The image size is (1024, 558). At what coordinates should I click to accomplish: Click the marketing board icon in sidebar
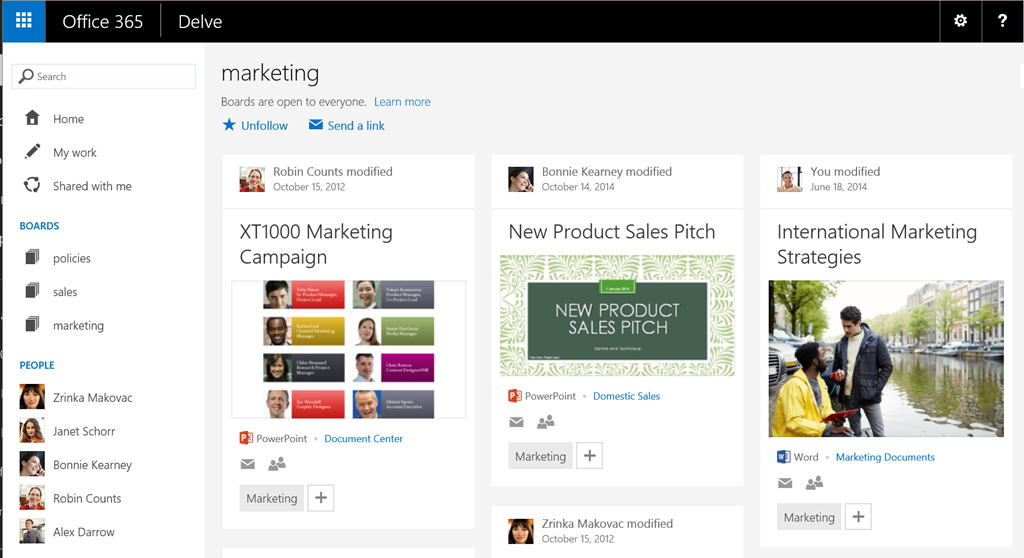tap(32, 324)
